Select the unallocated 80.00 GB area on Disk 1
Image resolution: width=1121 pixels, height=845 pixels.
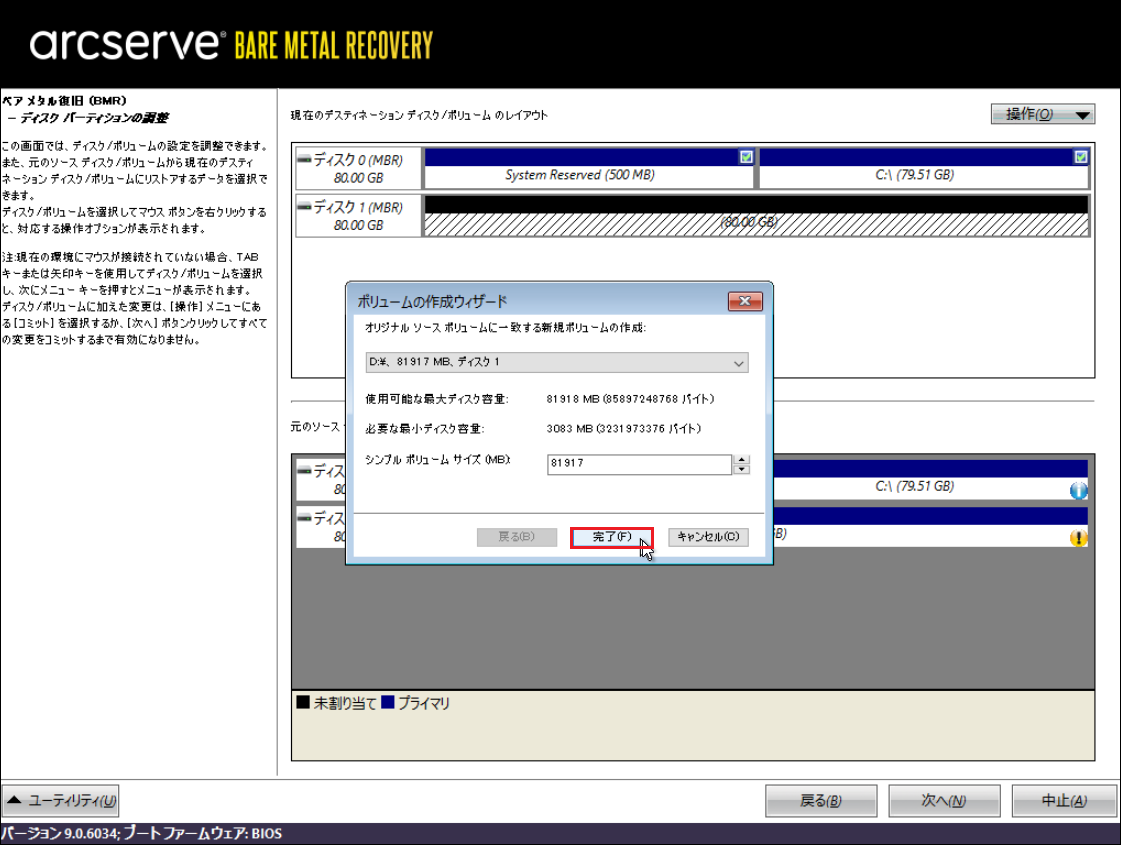click(756, 222)
